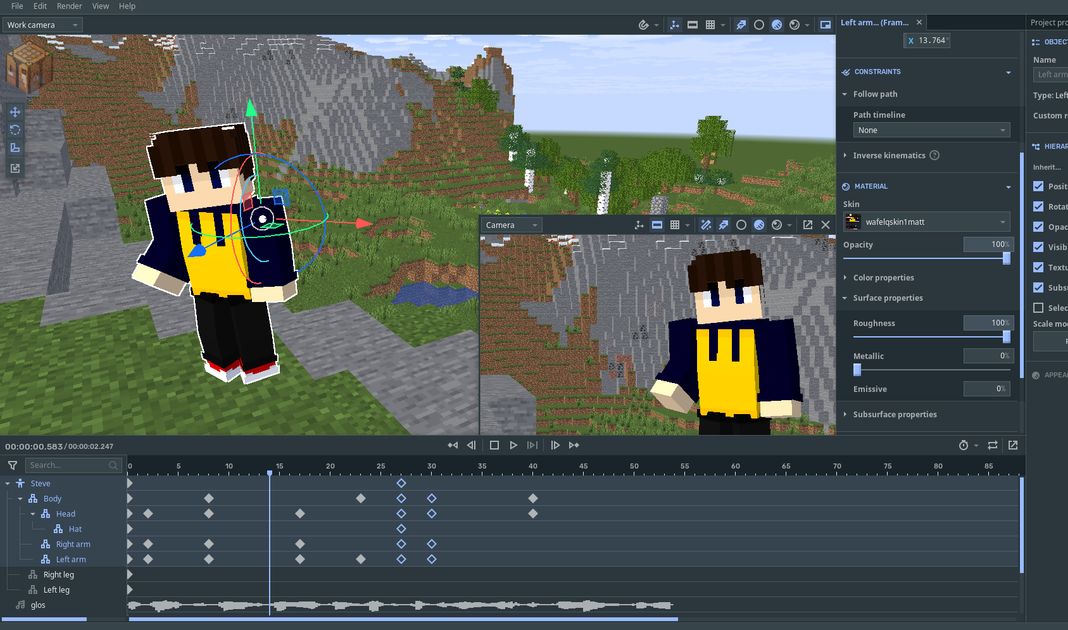The height and width of the screenshot is (630, 1068).
Task: Select the move/position tool in viewport
Action: (15, 111)
